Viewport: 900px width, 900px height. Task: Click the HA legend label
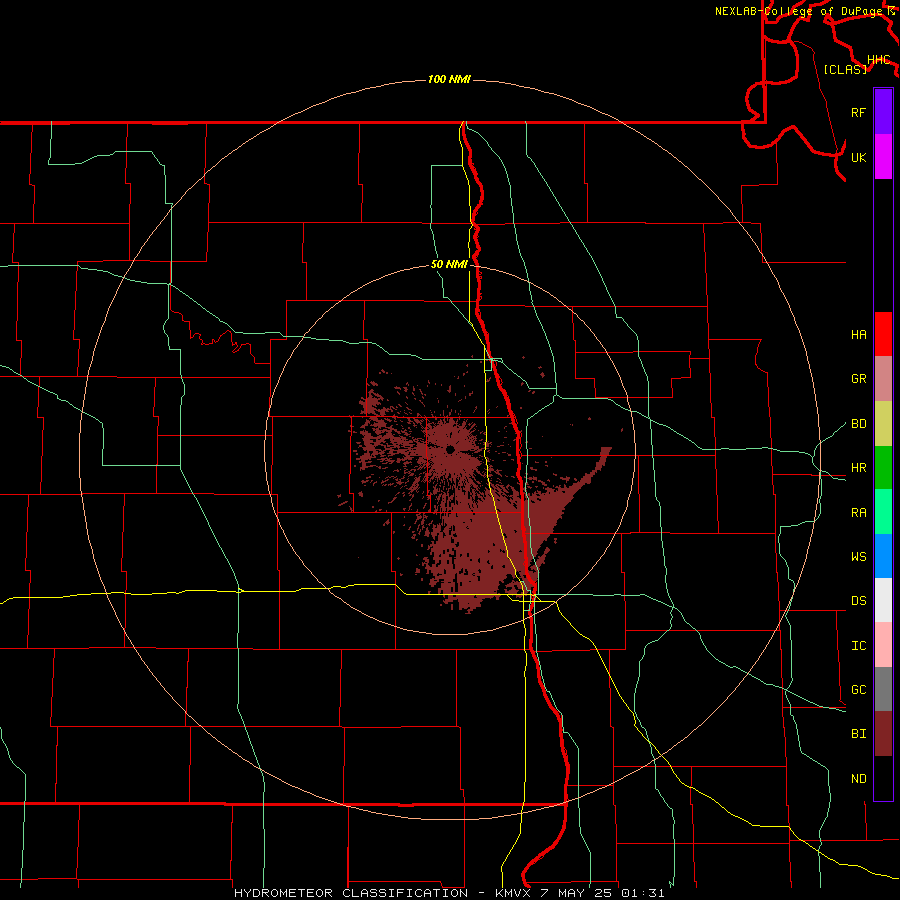click(x=858, y=334)
